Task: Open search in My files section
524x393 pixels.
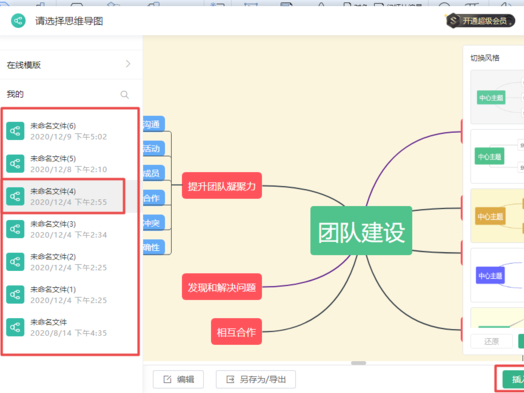Action: [x=124, y=95]
